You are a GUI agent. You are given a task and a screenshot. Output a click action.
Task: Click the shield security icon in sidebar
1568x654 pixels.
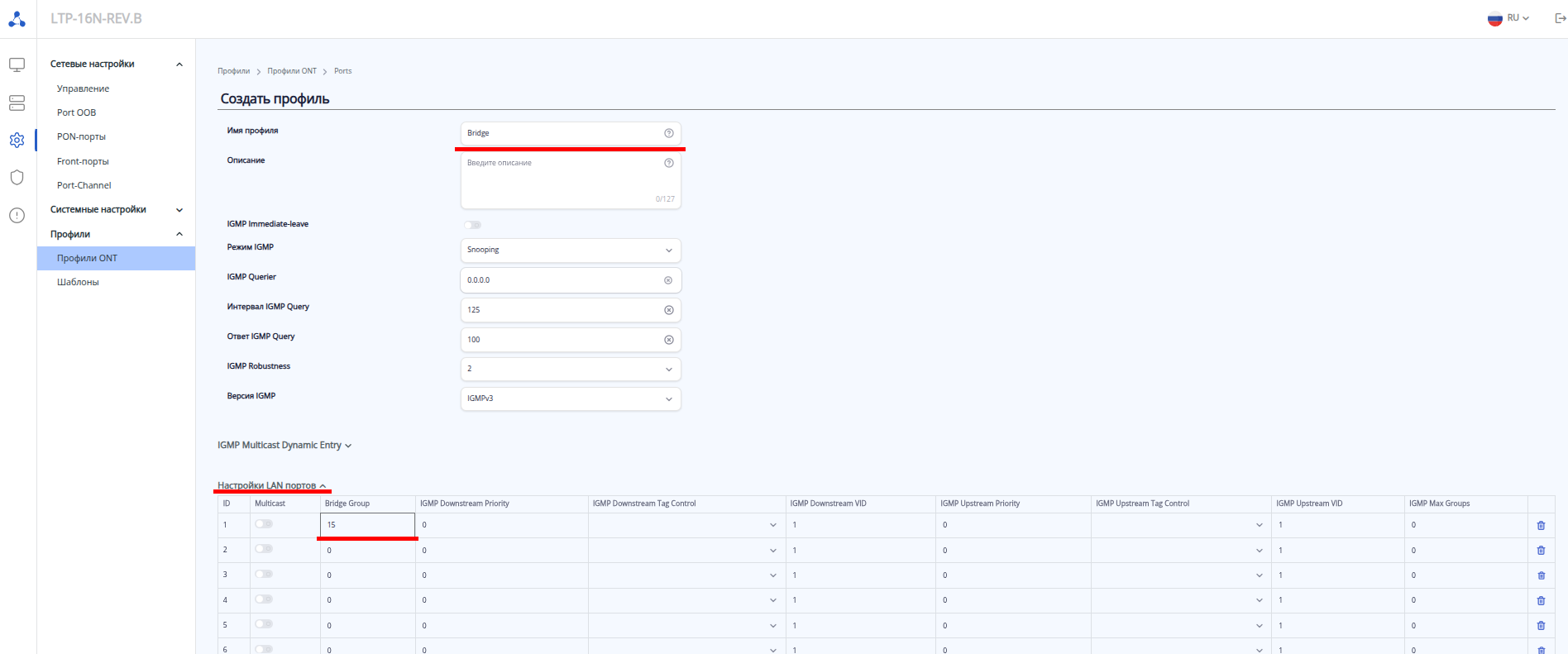pyautogui.click(x=17, y=178)
